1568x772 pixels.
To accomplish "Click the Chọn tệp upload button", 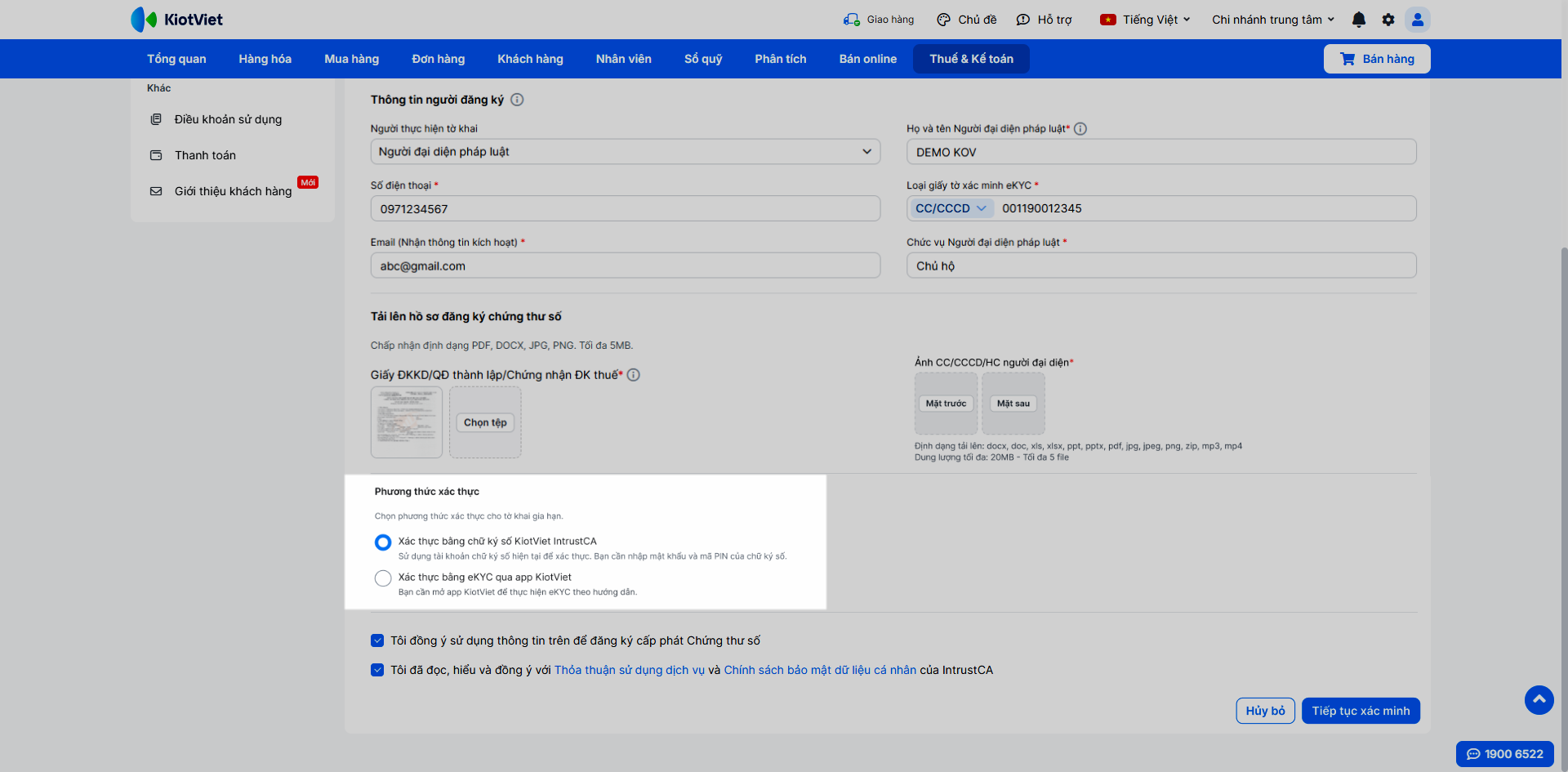I will pyautogui.click(x=485, y=422).
